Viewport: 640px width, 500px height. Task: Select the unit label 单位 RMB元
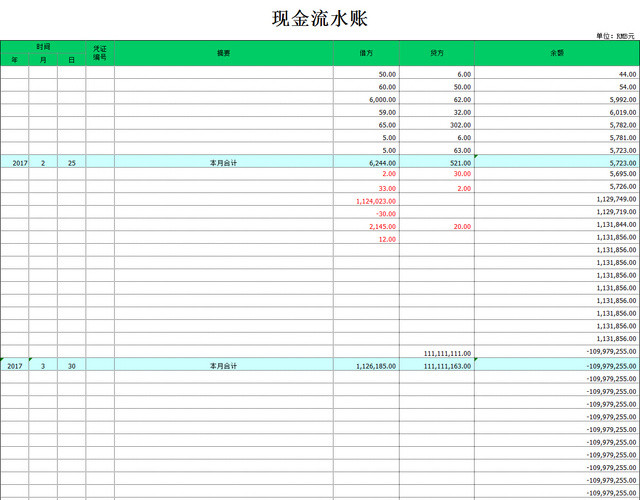coord(615,36)
